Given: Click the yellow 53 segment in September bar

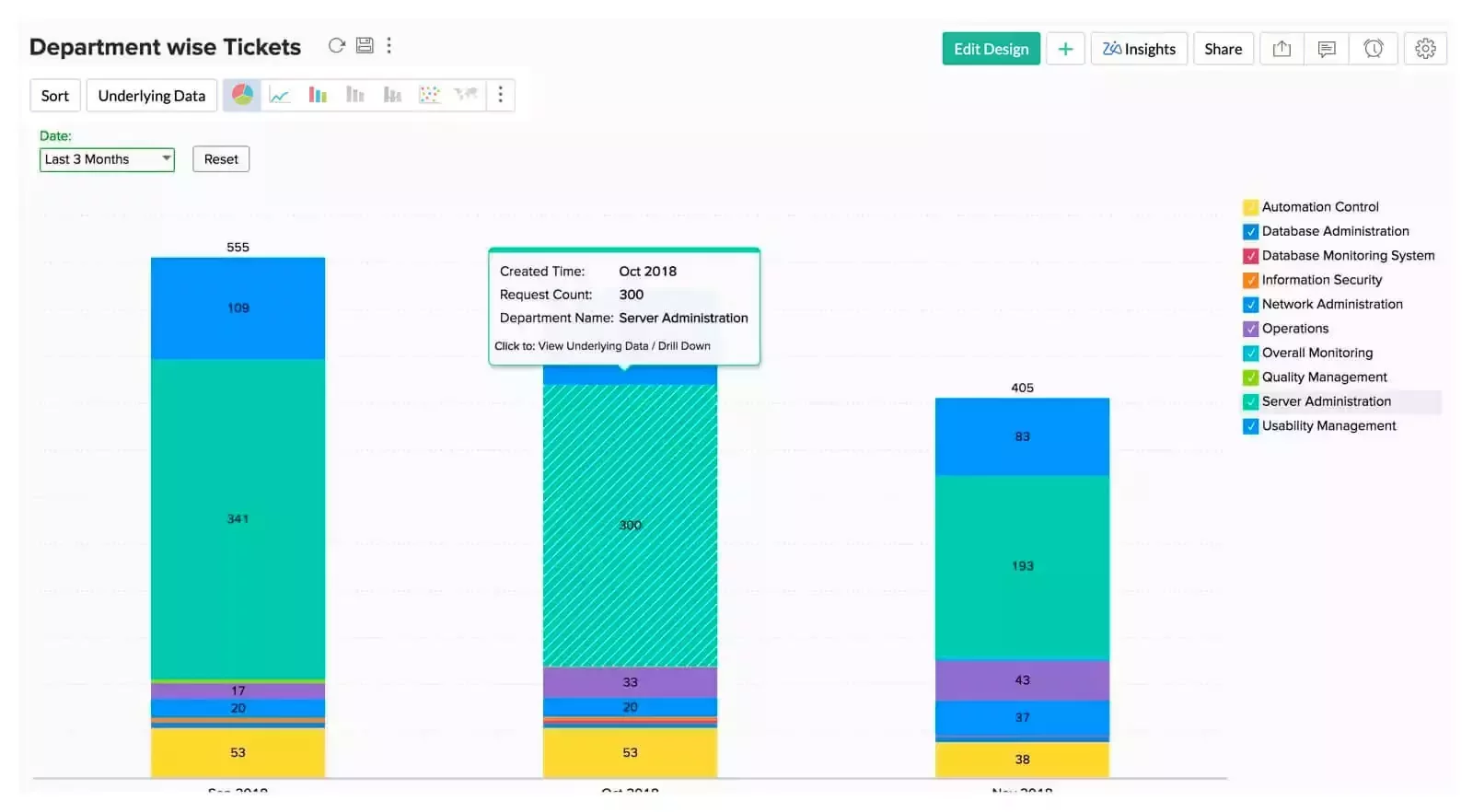Looking at the screenshot, I should click(238, 753).
